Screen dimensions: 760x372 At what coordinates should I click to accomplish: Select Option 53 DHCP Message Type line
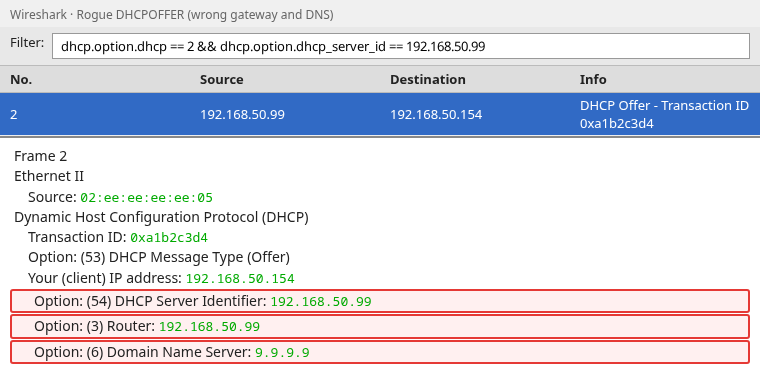[x=159, y=258]
